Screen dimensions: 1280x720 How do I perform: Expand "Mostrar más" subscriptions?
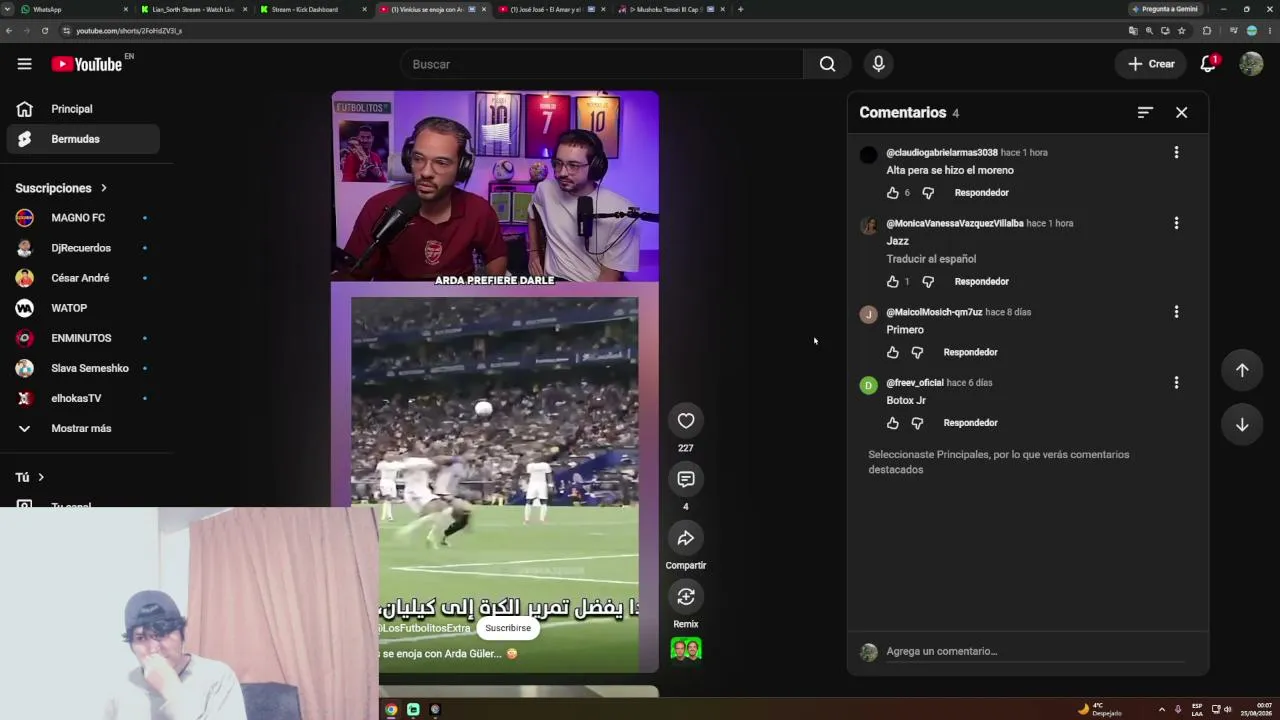point(83,428)
